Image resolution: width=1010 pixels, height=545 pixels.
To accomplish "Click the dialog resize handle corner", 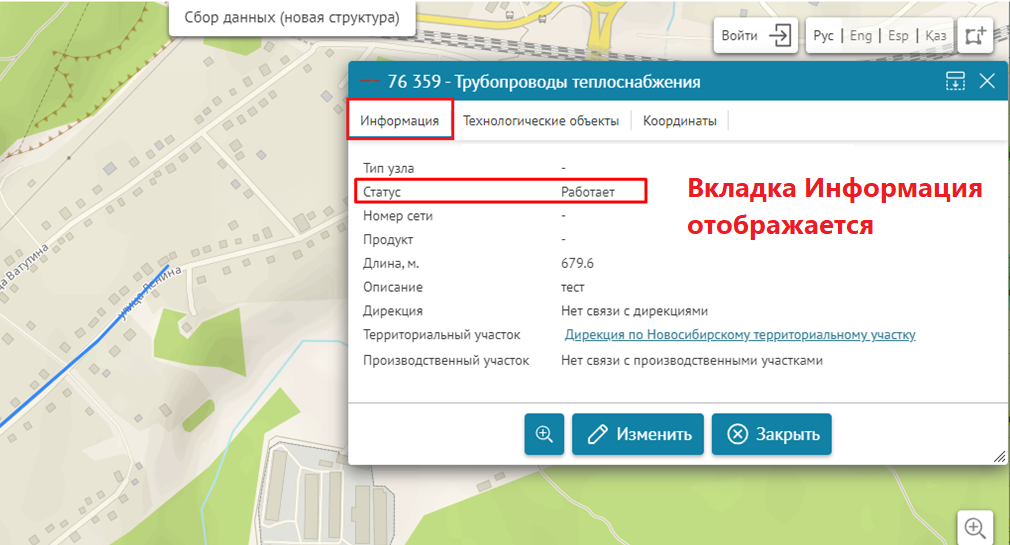I will (999, 456).
